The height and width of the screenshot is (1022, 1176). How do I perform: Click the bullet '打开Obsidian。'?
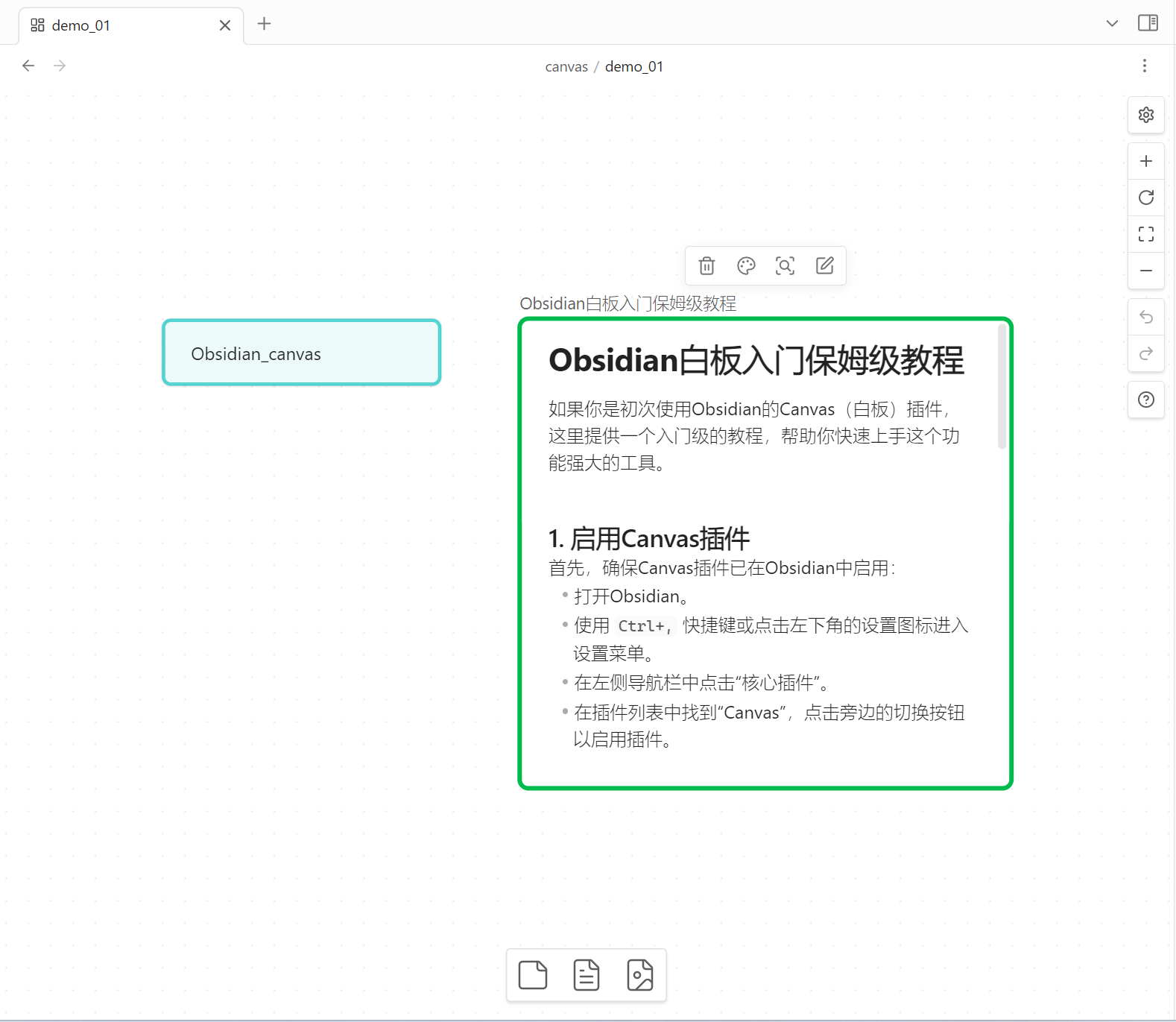631,596
